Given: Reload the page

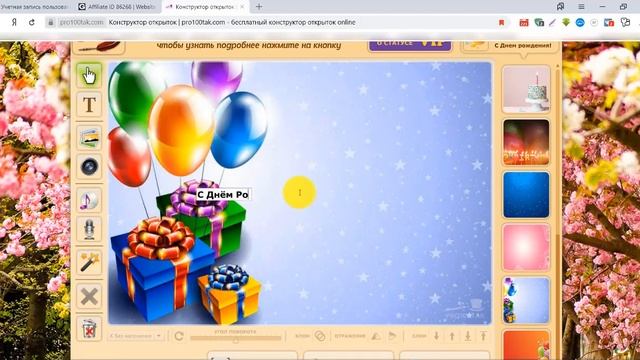Looking at the screenshot, I should (x=32, y=22).
